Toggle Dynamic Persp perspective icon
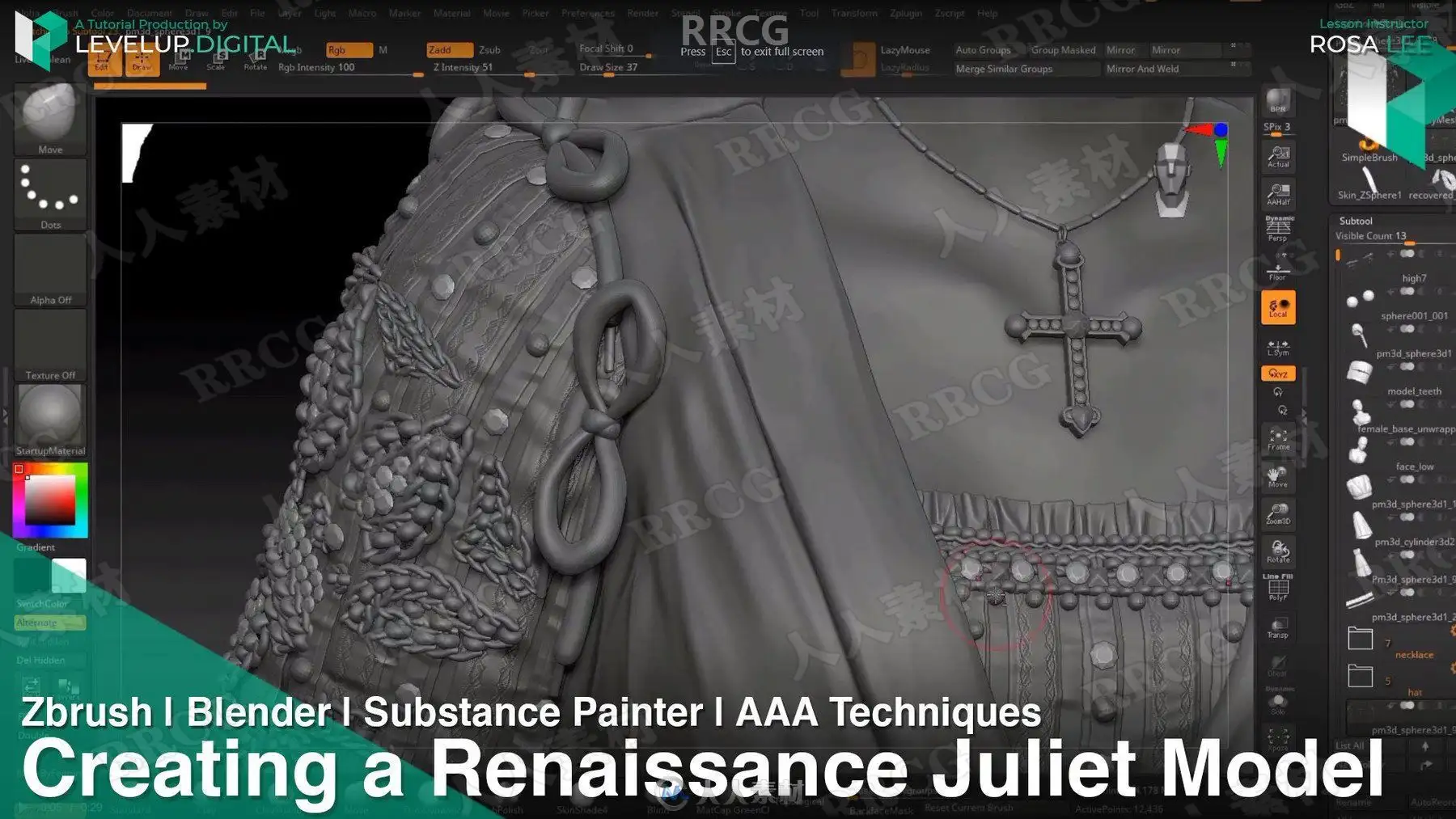1456x819 pixels. [1278, 229]
